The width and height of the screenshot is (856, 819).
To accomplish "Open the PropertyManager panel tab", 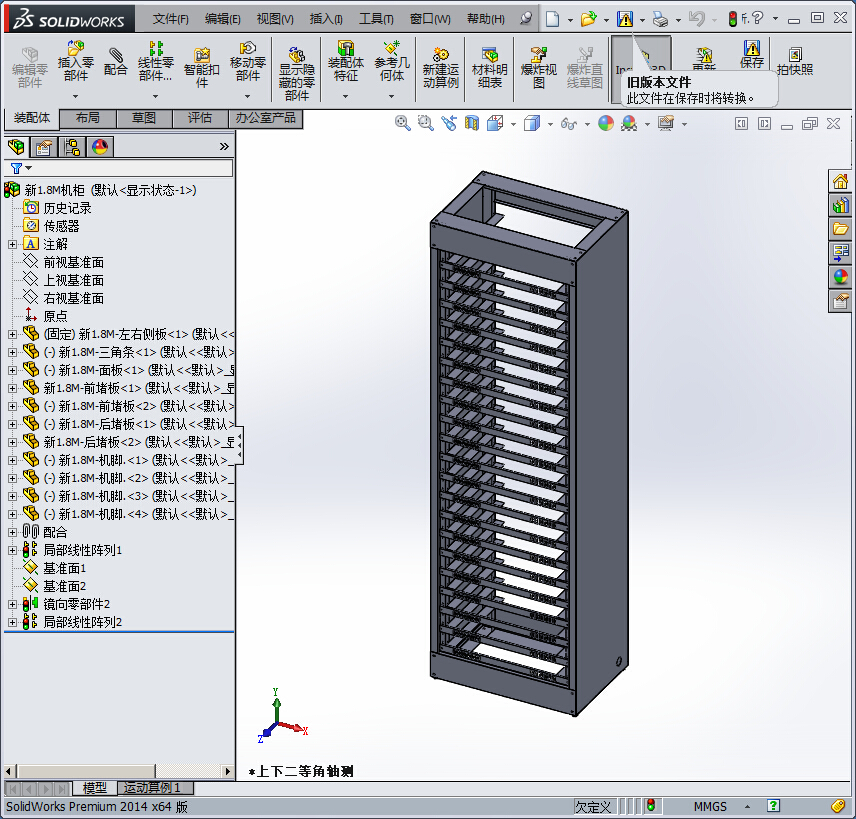I will [x=44, y=147].
